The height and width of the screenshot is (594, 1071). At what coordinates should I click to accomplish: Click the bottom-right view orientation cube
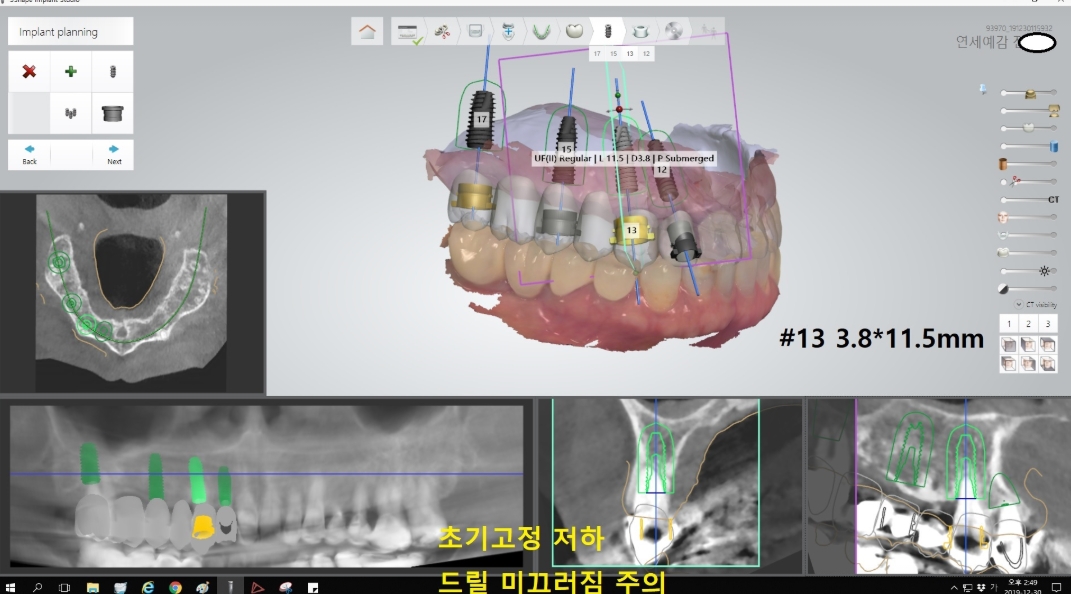pyautogui.click(x=1048, y=364)
